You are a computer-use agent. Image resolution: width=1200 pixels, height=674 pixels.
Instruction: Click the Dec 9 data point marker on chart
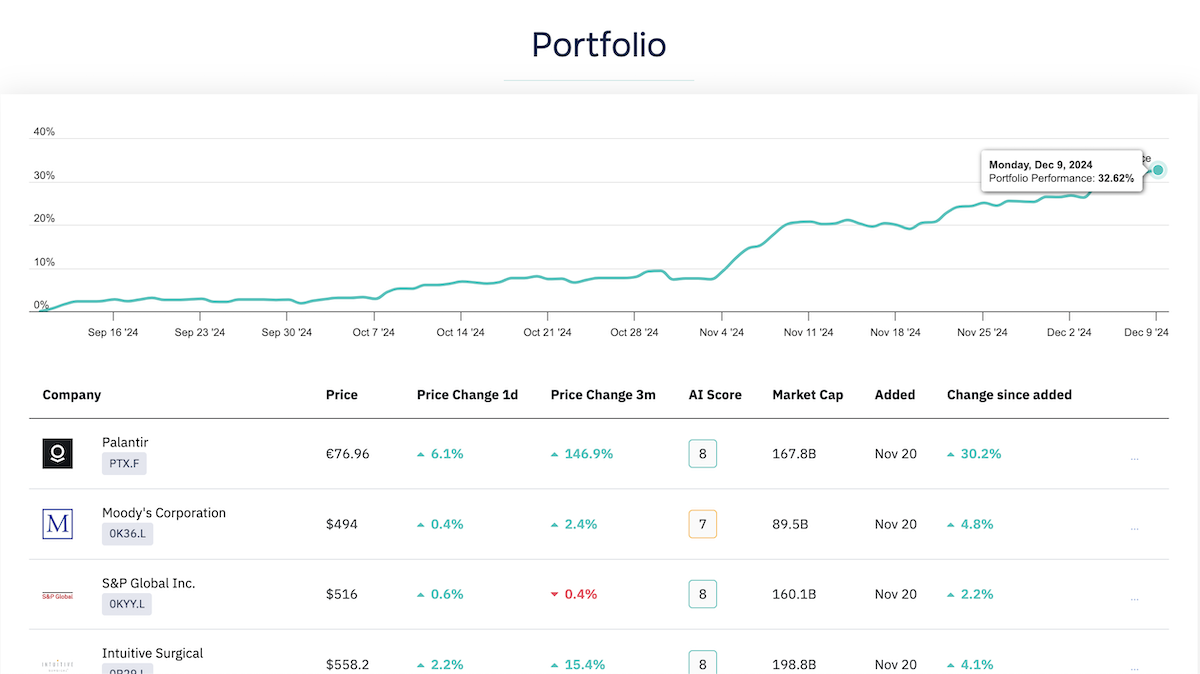coord(1158,170)
